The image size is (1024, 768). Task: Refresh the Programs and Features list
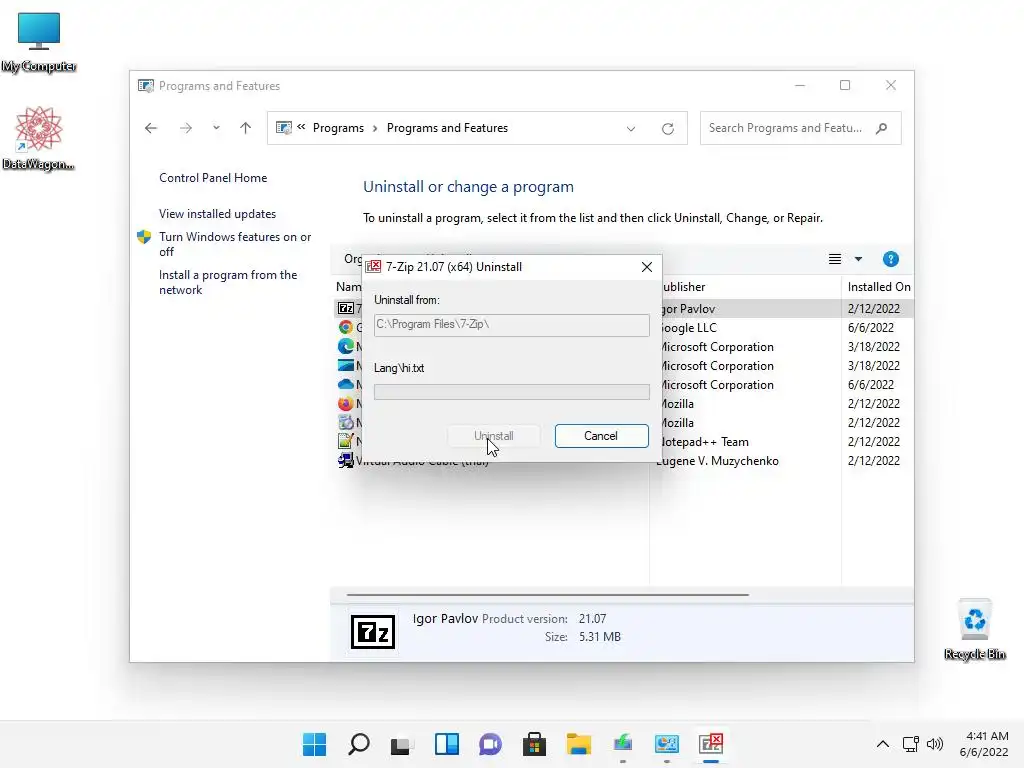tap(667, 129)
